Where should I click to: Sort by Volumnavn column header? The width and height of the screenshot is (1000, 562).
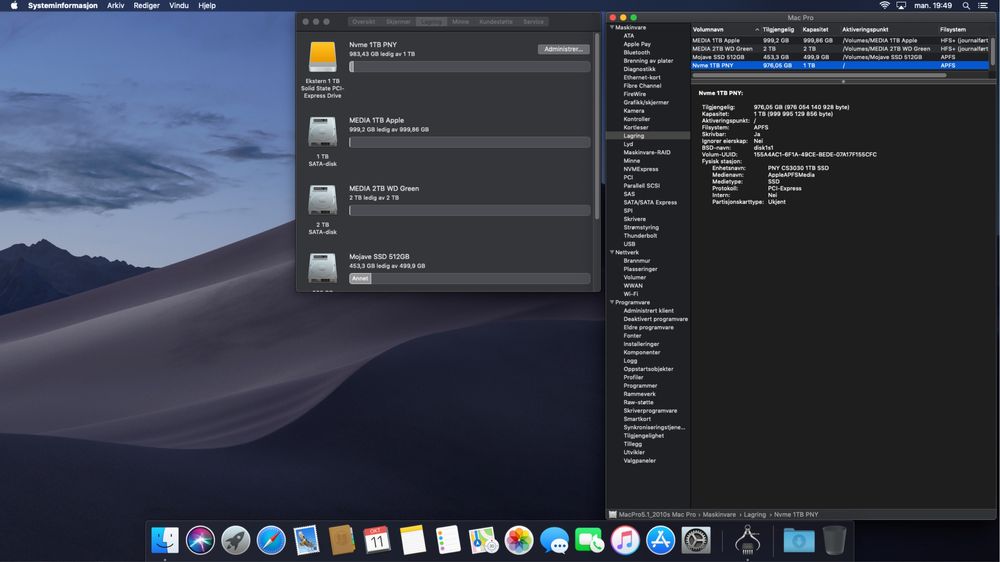pos(725,29)
